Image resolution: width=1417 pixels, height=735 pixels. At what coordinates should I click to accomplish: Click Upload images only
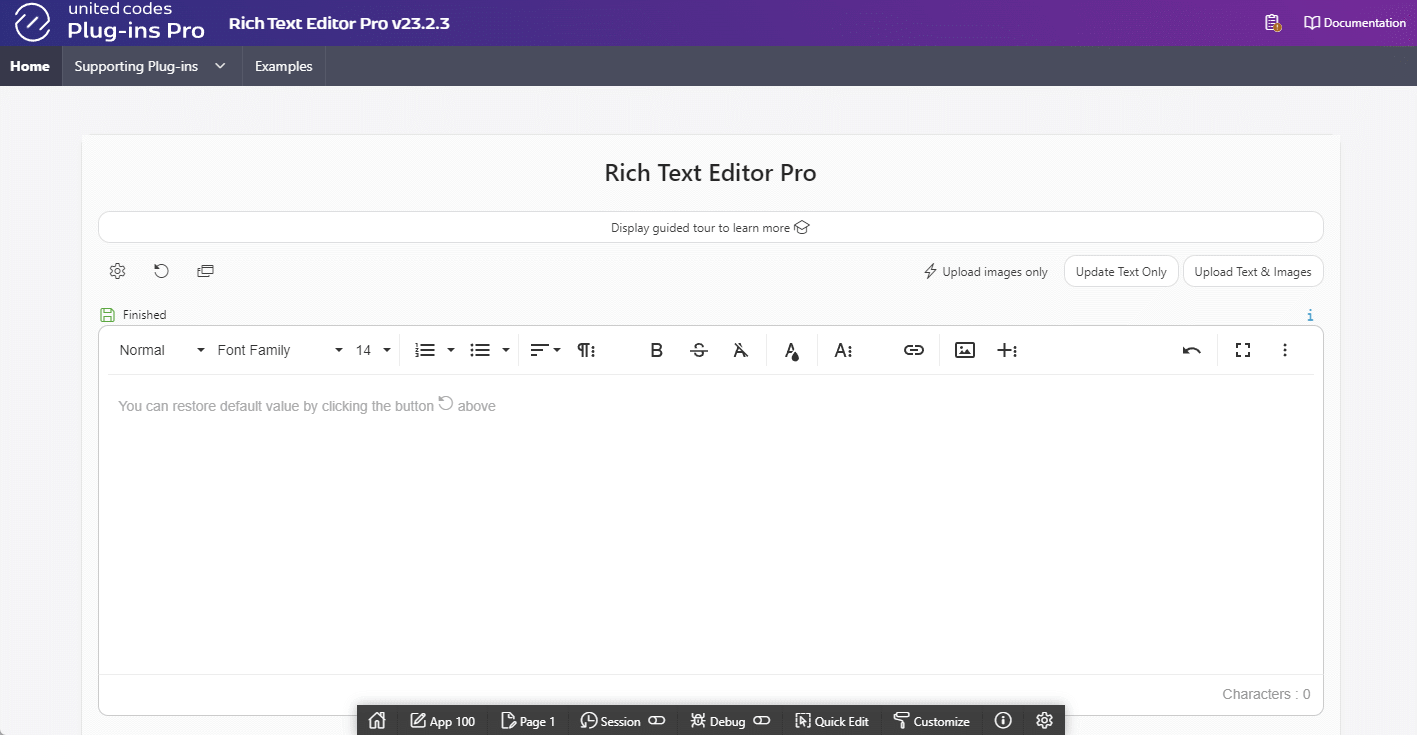click(x=986, y=272)
